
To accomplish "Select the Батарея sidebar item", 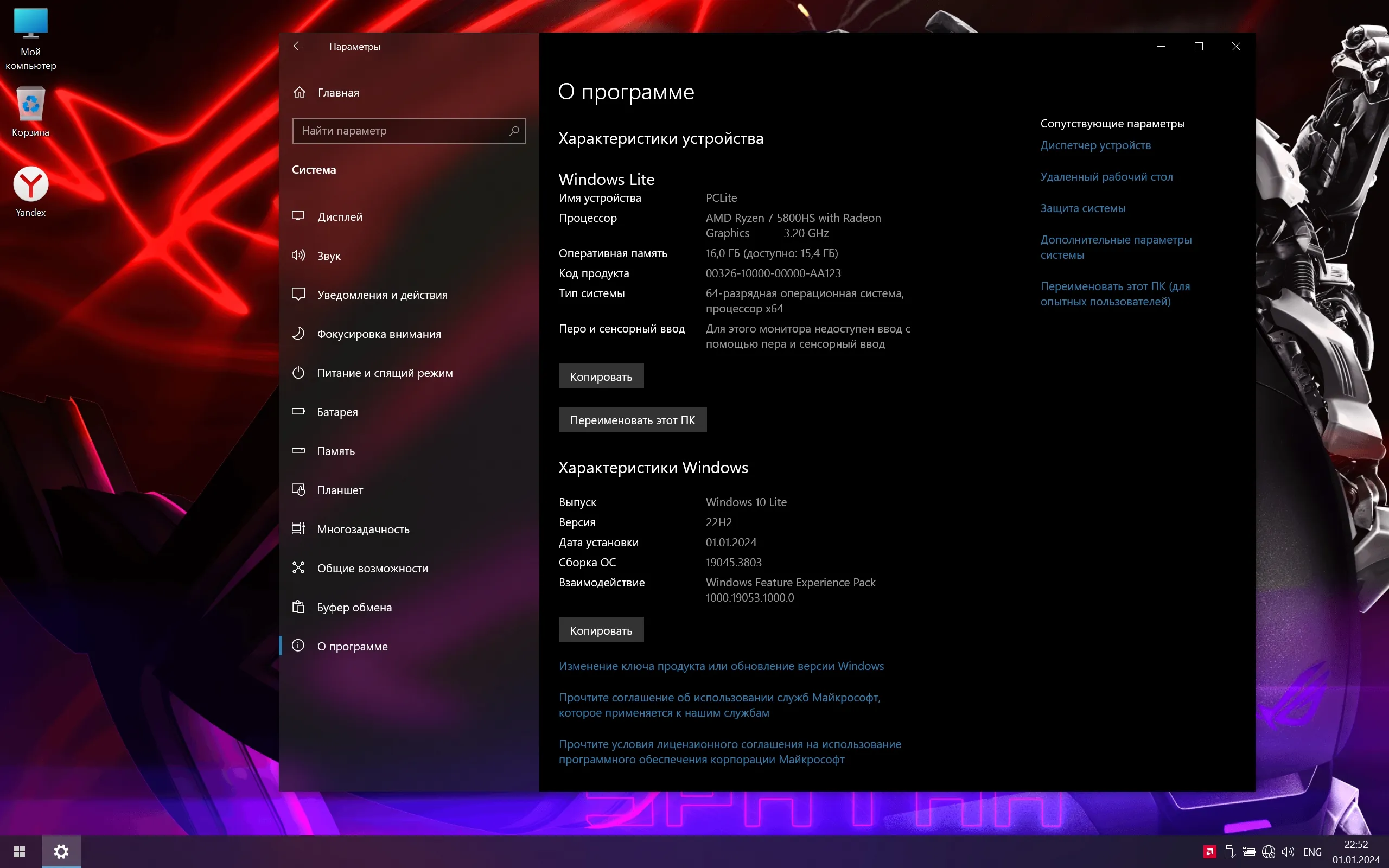I will click(x=337, y=412).
